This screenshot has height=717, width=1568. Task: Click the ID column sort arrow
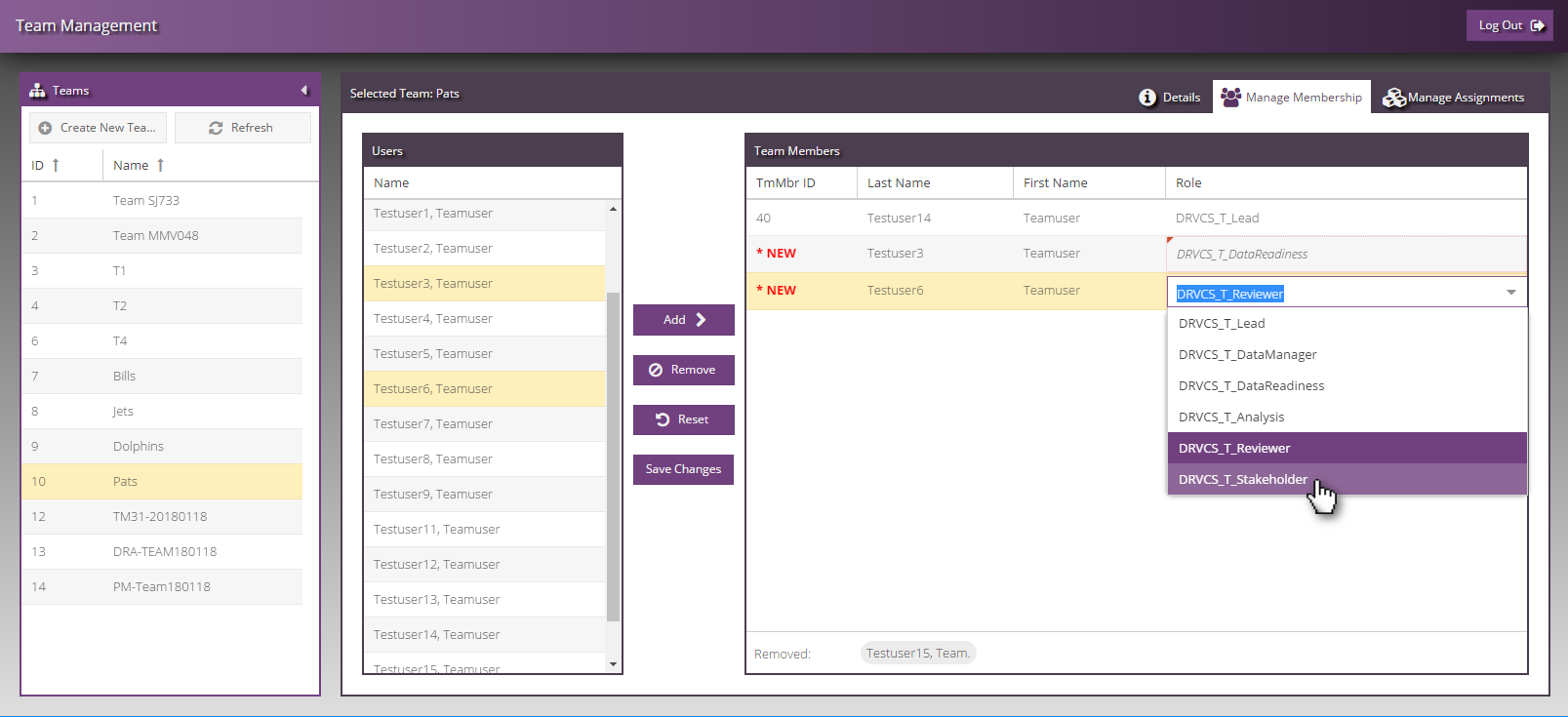(x=56, y=165)
